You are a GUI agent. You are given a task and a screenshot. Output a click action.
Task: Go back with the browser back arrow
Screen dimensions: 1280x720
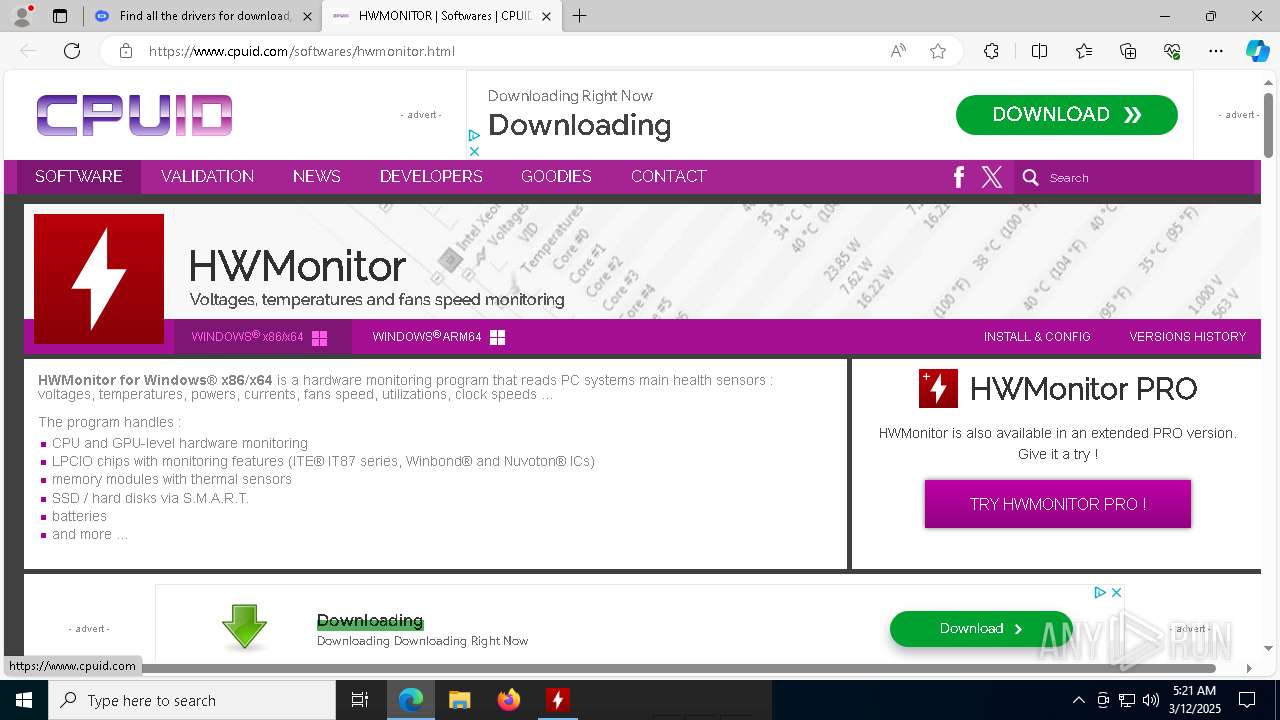tap(28, 51)
